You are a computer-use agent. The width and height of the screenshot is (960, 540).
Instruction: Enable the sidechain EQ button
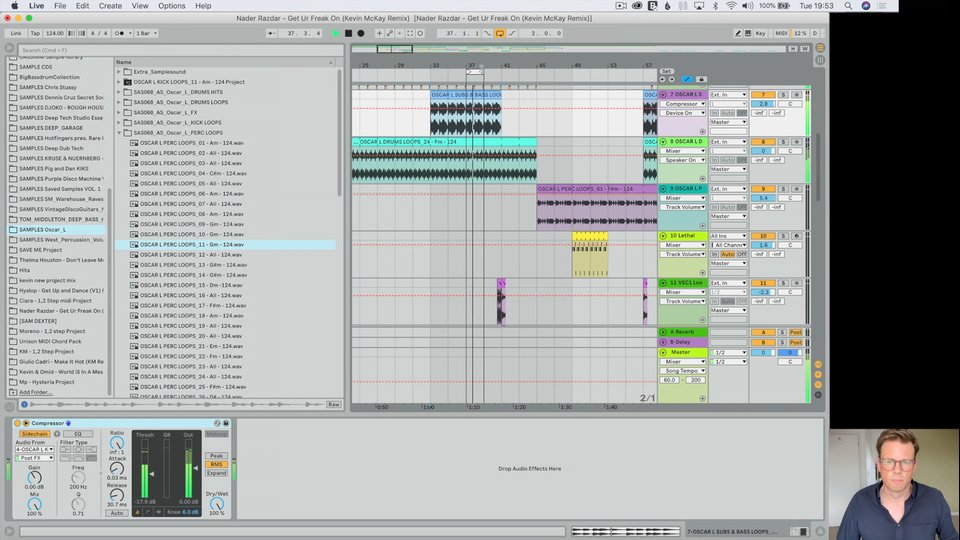pyautogui.click(x=78, y=433)
